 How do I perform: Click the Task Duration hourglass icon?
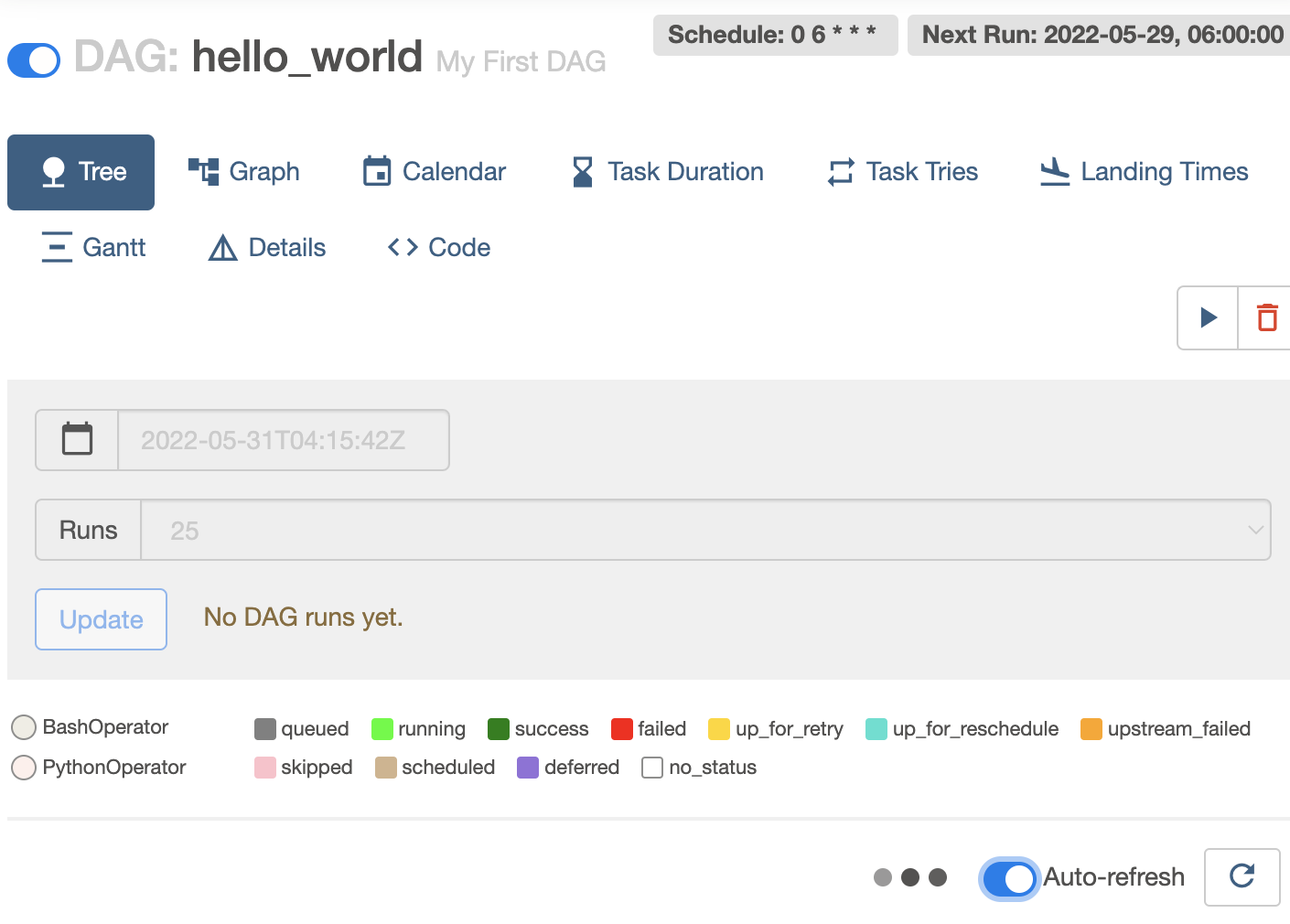(582, 171)
